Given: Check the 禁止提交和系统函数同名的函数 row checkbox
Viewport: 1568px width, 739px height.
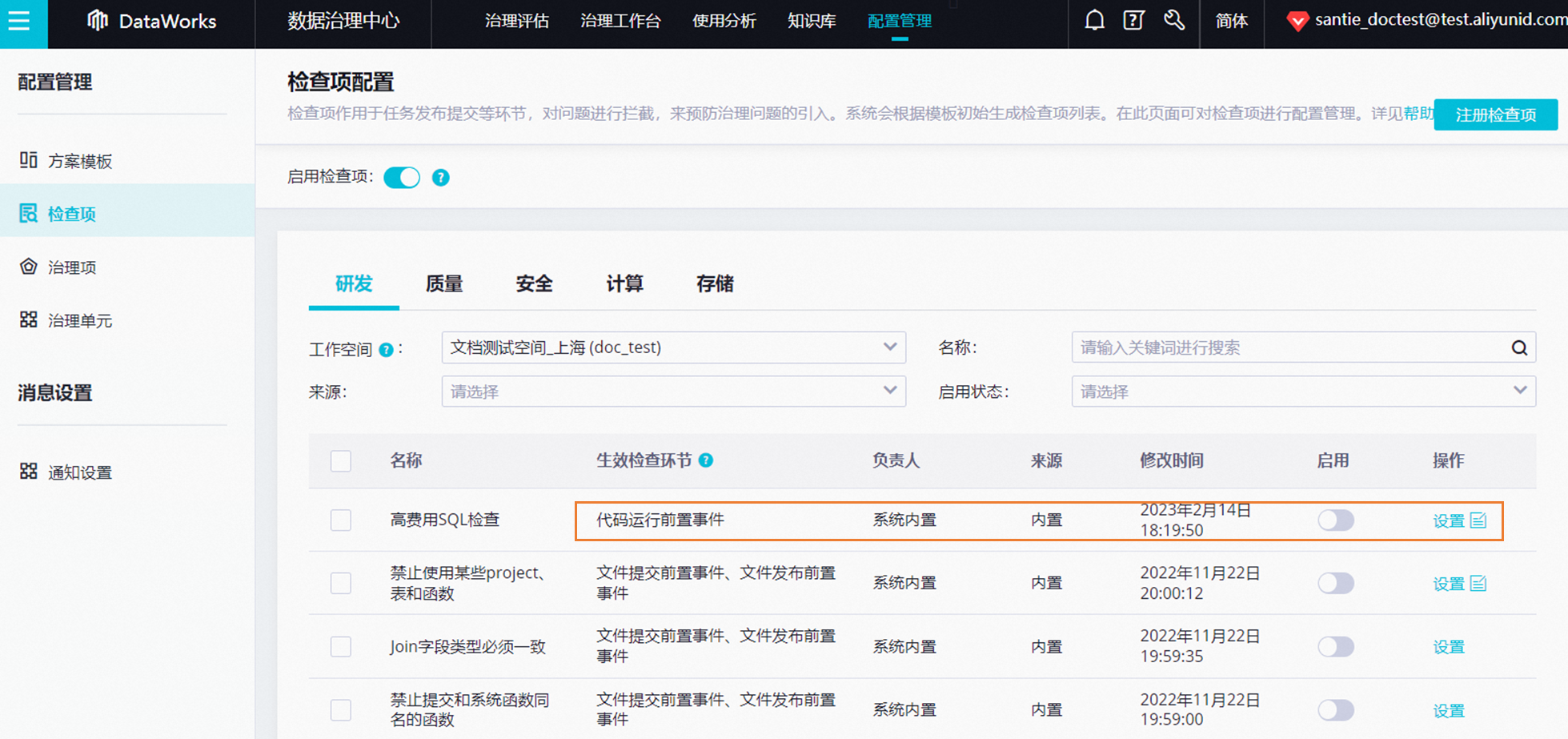Looking at the screenshot, I should click(x=341, y=709).
